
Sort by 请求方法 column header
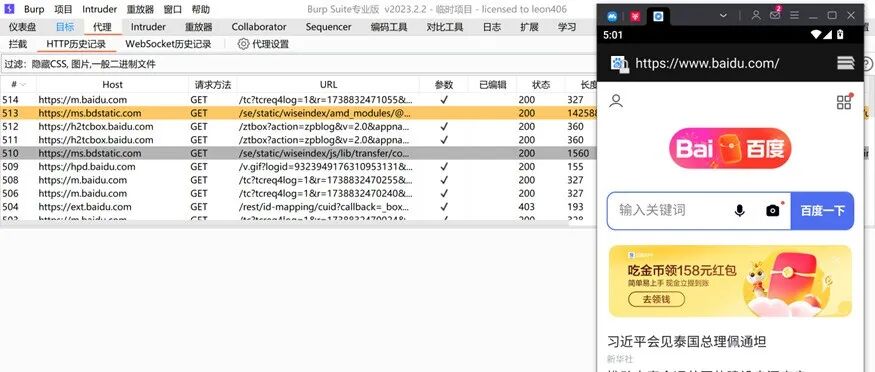point(213,85)
